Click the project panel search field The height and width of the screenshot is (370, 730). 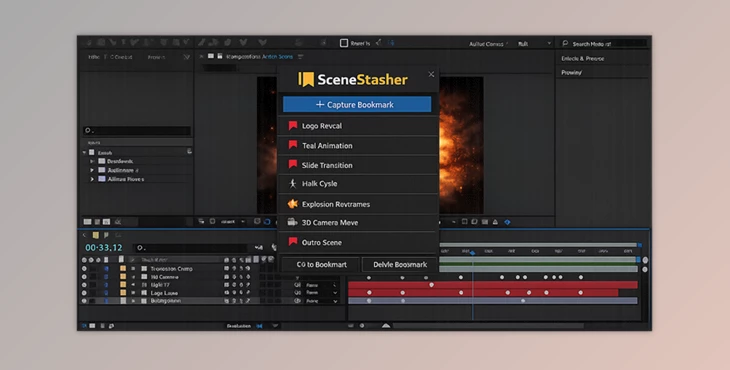[x=136, y=131]
